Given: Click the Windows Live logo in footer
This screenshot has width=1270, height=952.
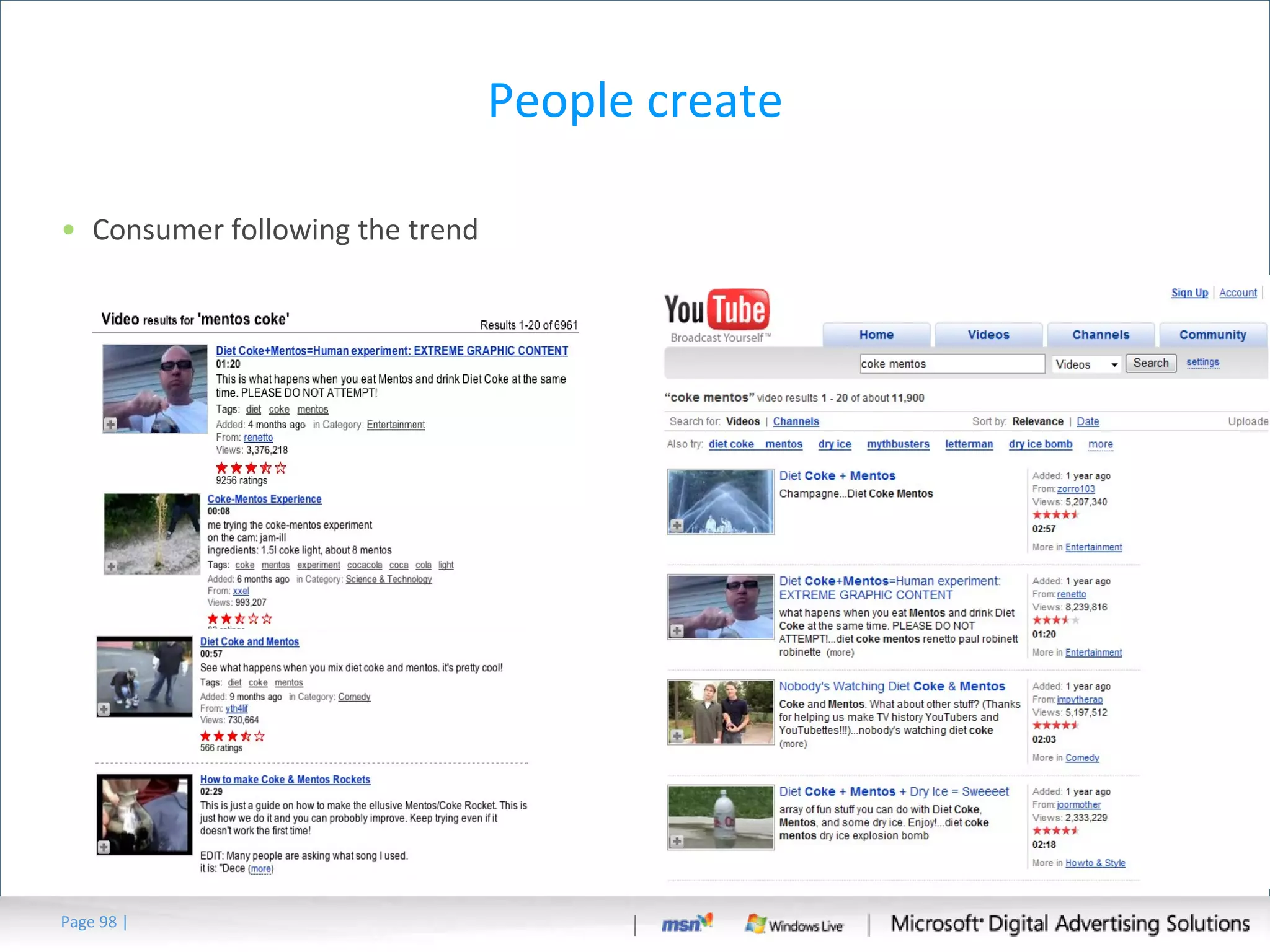Looking at the screenshot, I should [794, 925].
